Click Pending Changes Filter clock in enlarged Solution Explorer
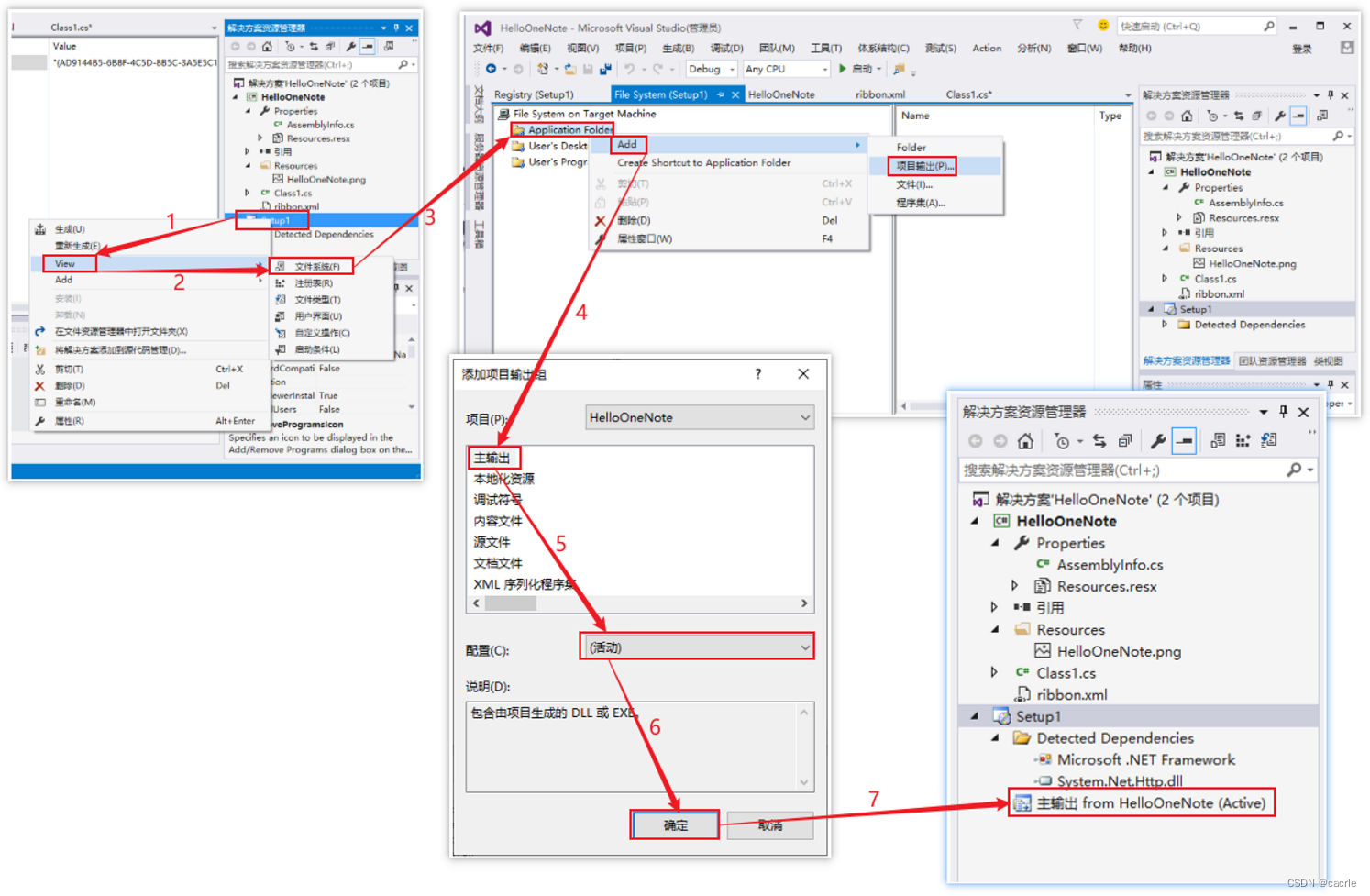 click(1062, 441)
